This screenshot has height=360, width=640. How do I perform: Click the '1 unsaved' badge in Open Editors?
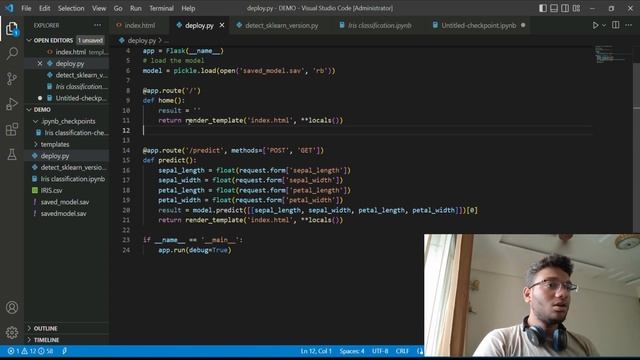point(91,40)
